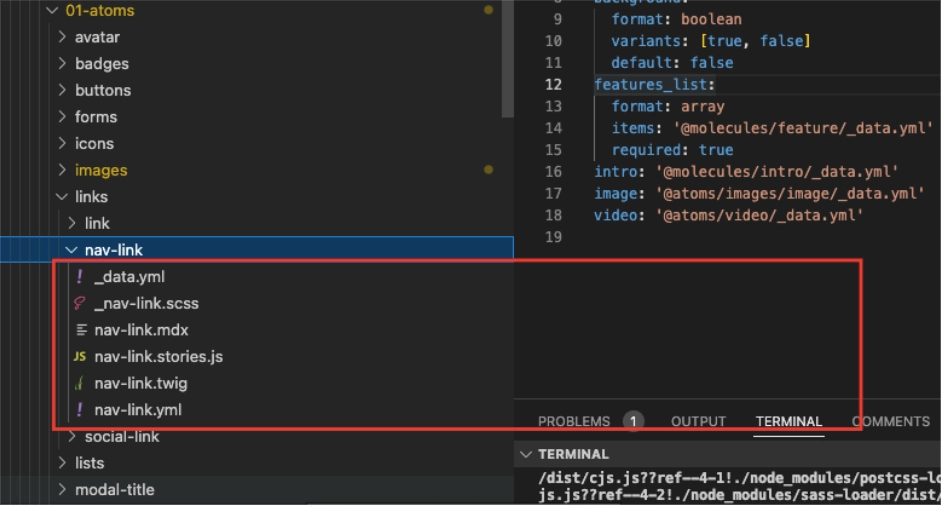Open the nav-link.yml file

(x=138, y=410)
